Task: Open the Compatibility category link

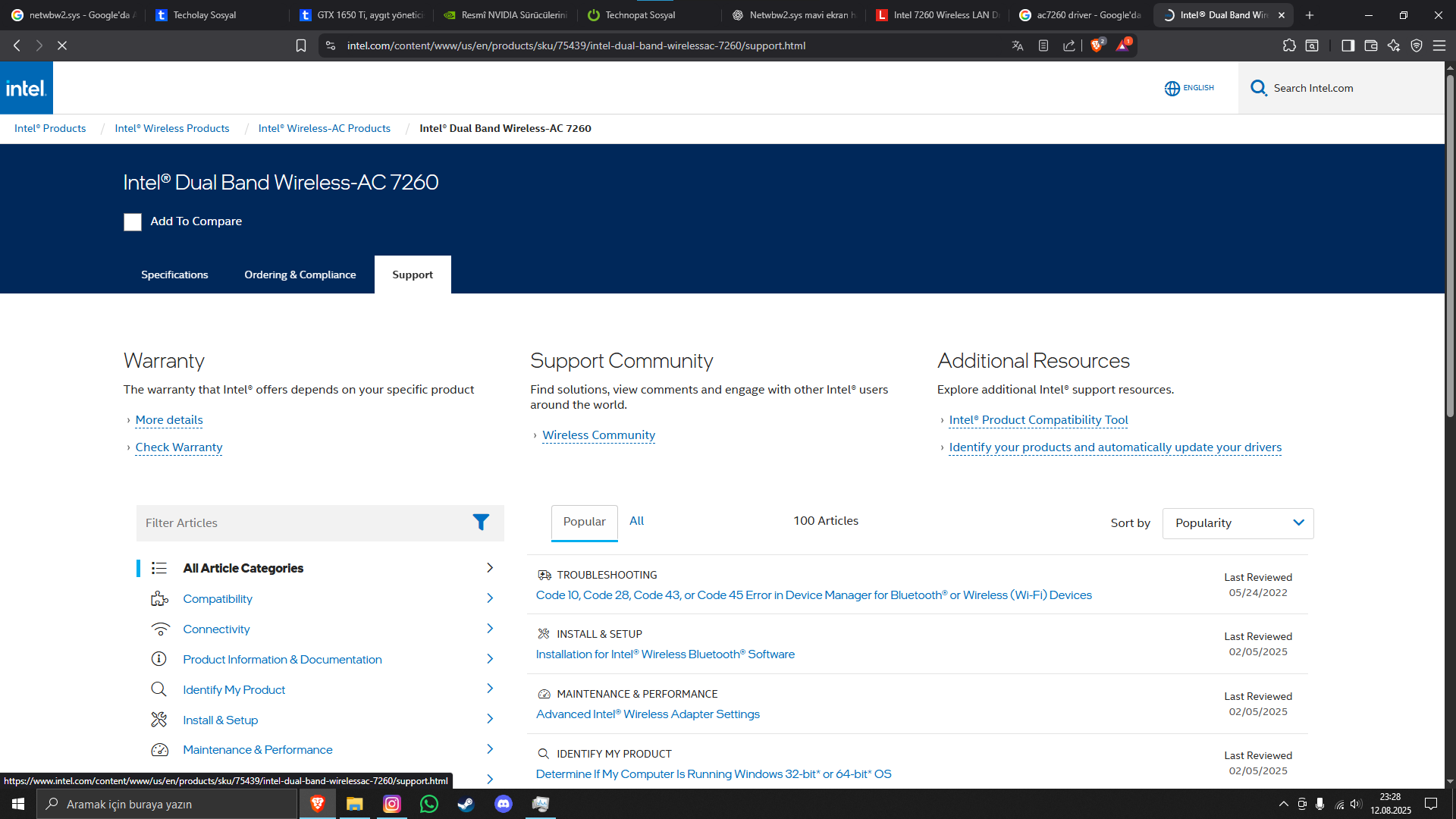Action: pyautogui.click(x=218, y=599)
